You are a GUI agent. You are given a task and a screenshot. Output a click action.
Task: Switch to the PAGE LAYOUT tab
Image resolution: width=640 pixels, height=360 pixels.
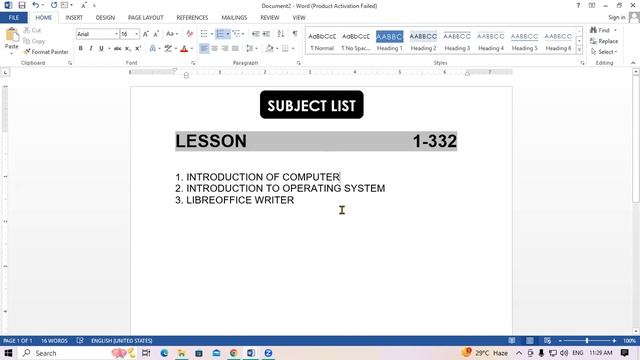pyautogui.click(x=146, y=18)
